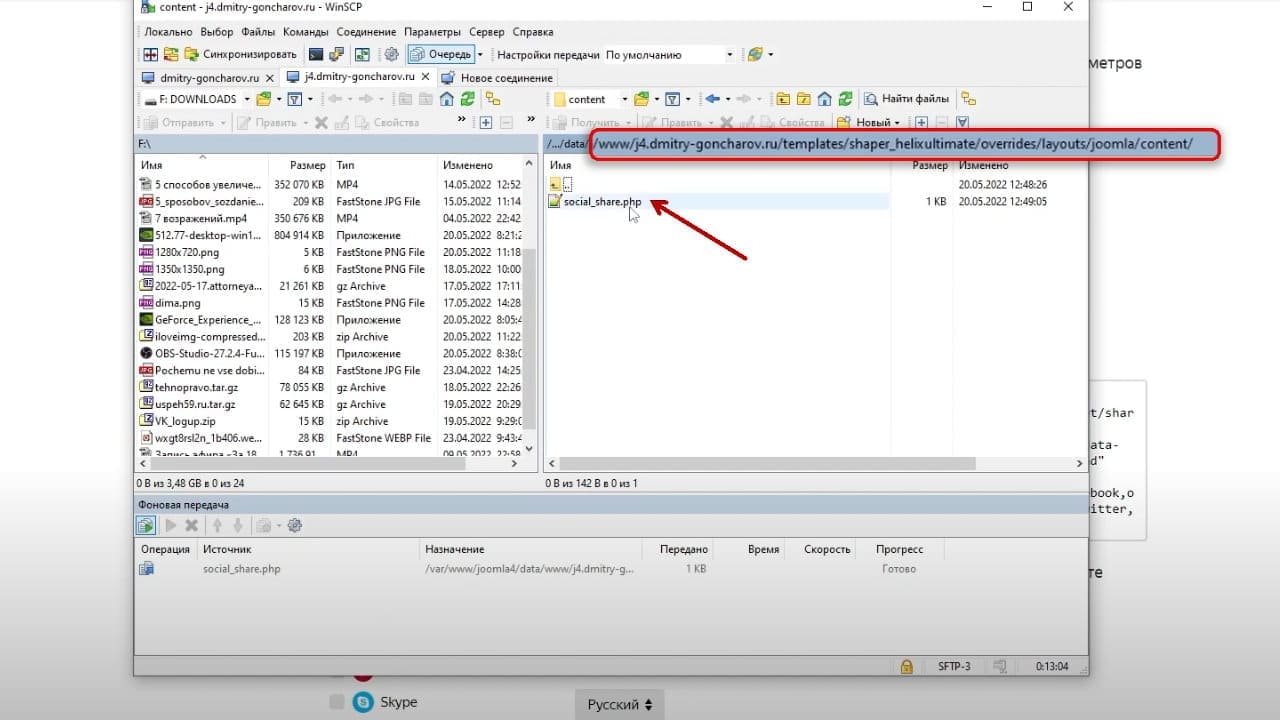Sort local files by Изменено column
This screenshot has width=1280, height=720.
(x=480, y=165)
